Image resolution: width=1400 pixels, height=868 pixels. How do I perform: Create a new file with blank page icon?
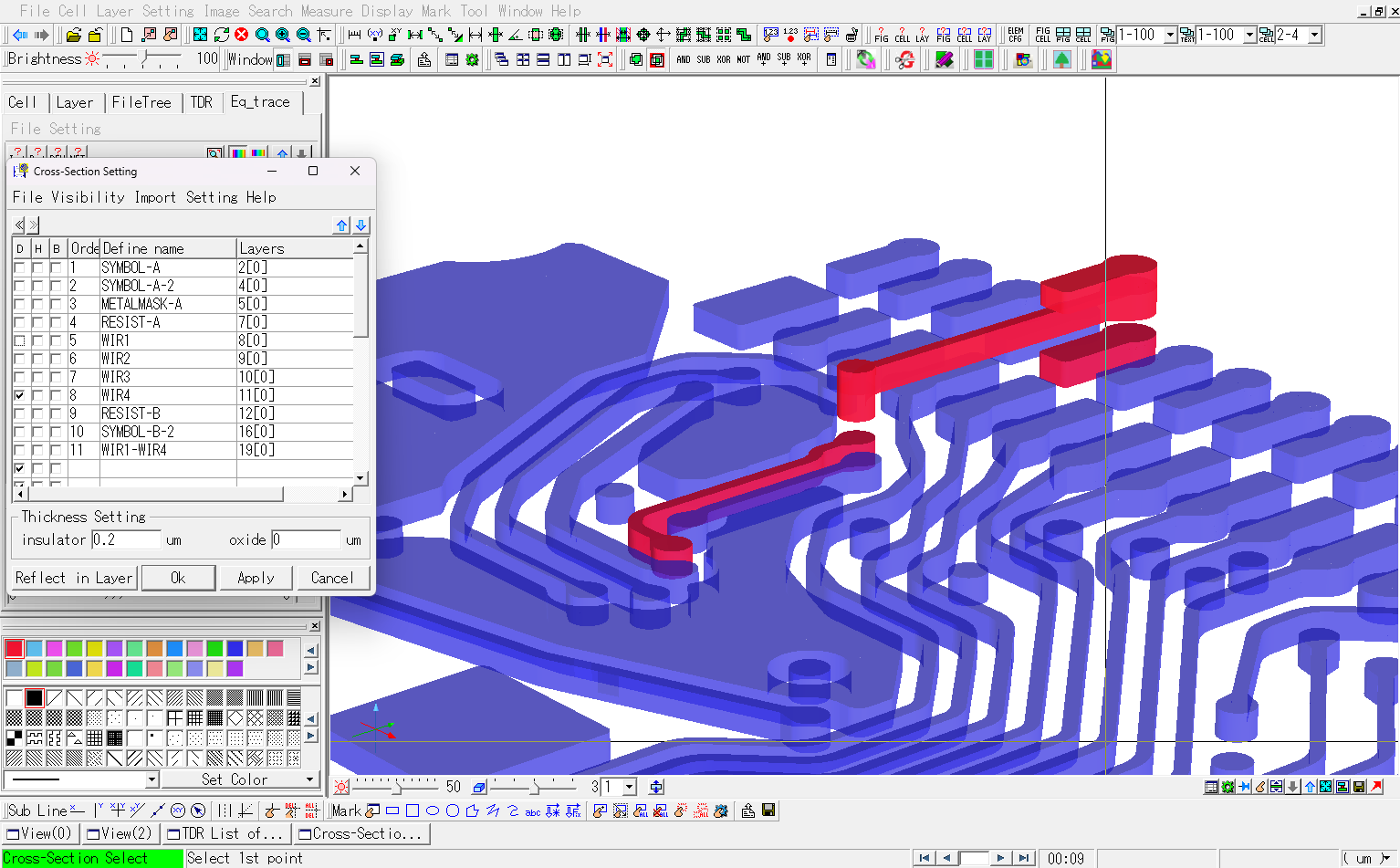point(127,35)
